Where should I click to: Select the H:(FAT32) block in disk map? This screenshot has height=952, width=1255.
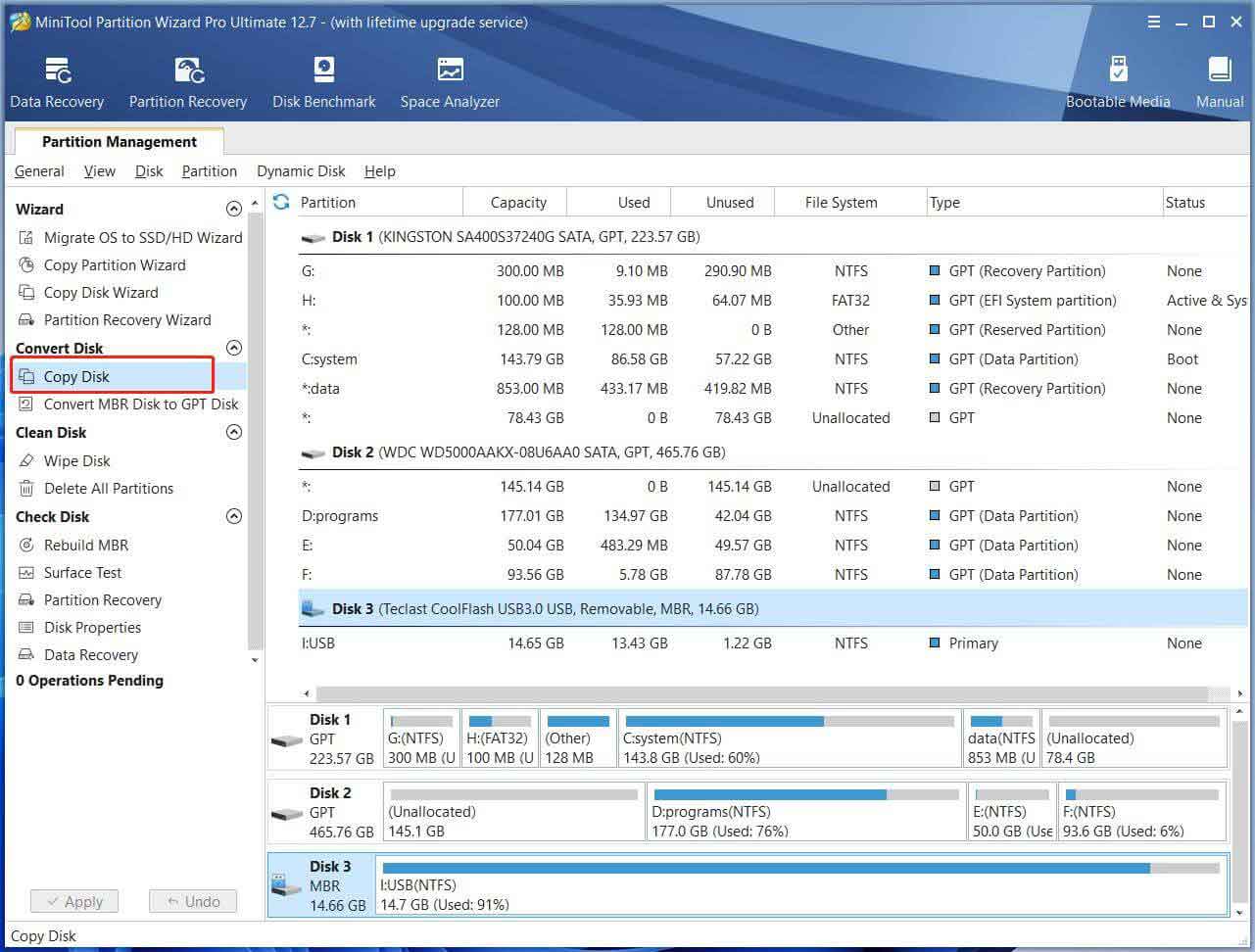500,738
